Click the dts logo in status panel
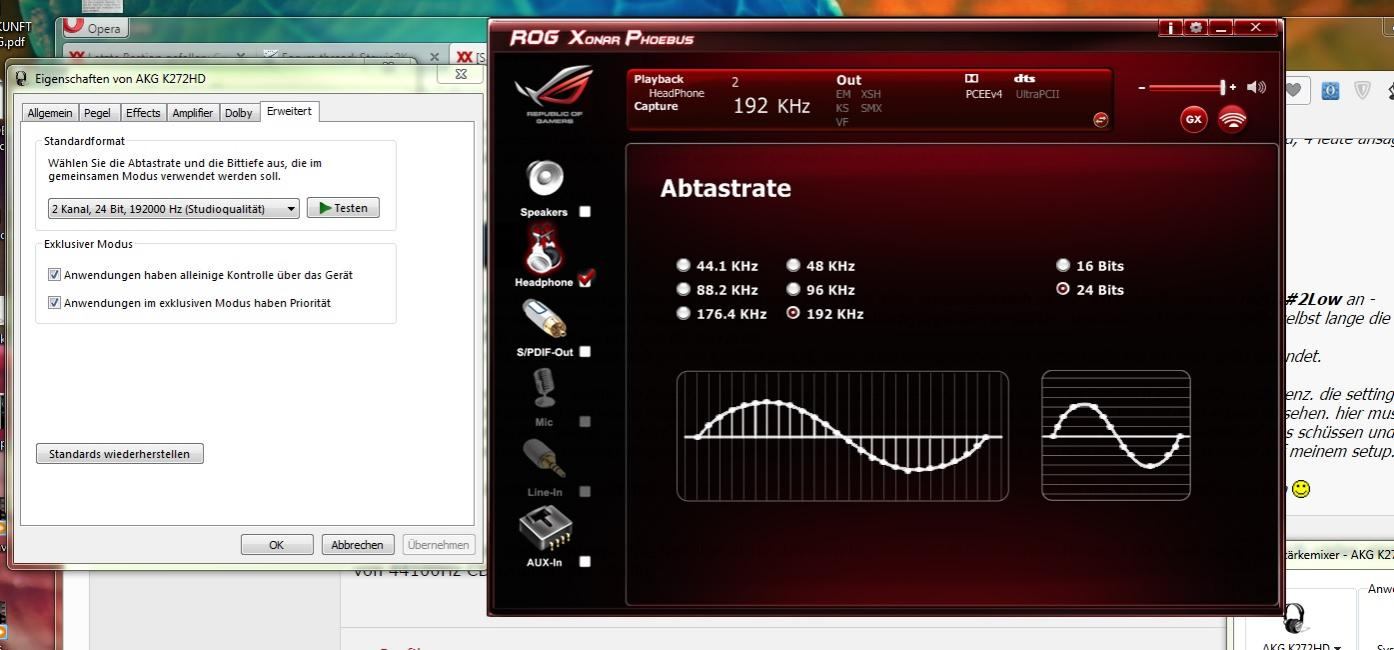The width and height of the screenshot is (1394, 650). (1025, 78)
